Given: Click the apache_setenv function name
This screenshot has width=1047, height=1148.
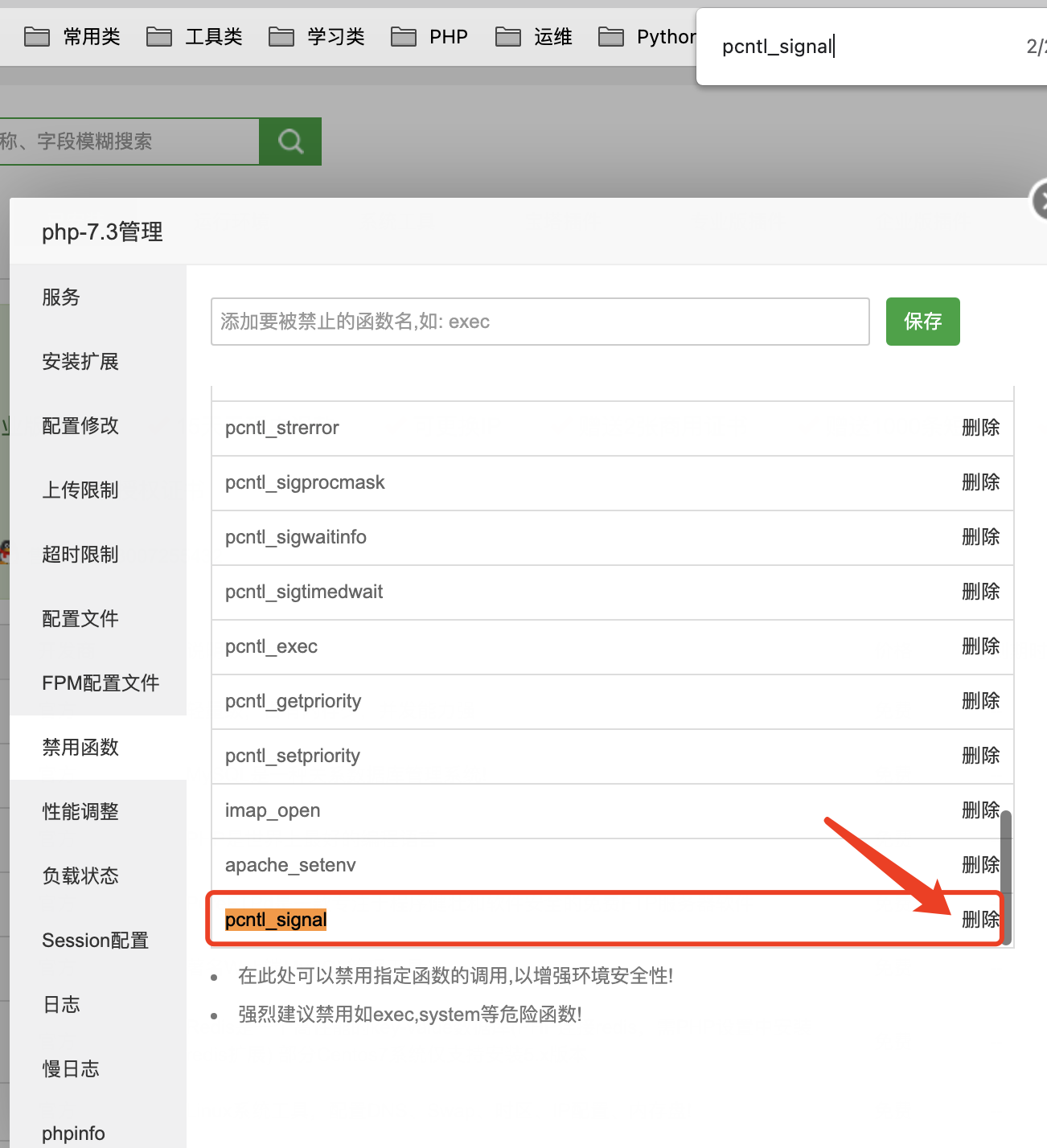Looking at the screenshot, I should (x=290, y=865).
